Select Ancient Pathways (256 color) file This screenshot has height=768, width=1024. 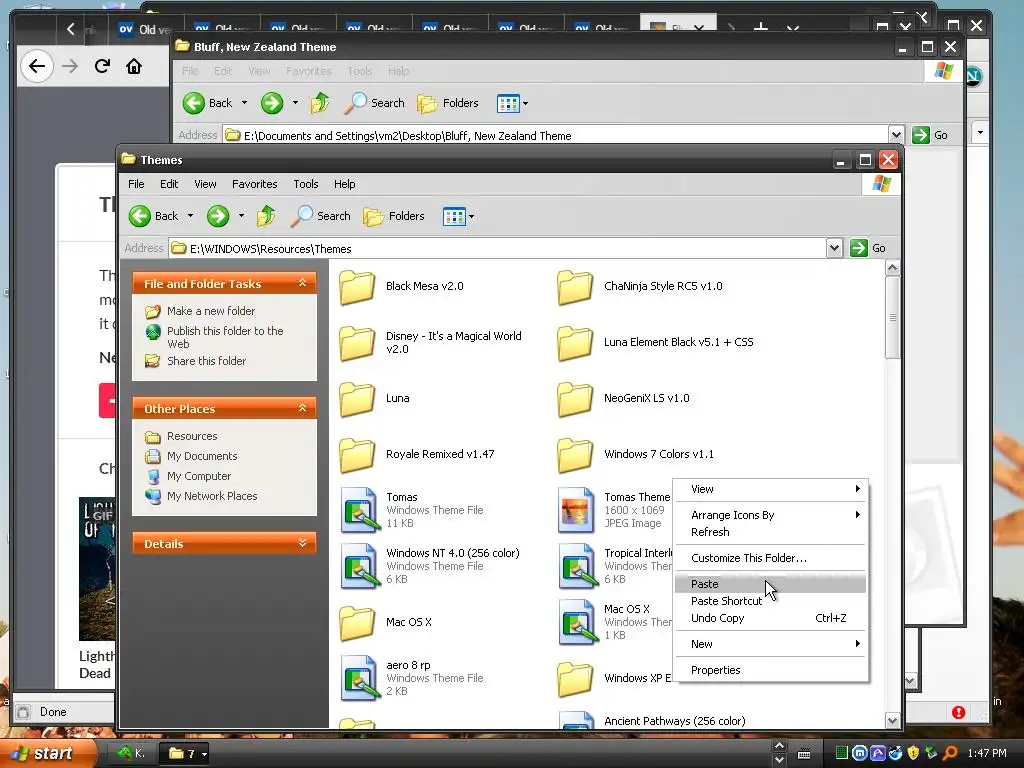pyautogui.click(x=674, y=721)
